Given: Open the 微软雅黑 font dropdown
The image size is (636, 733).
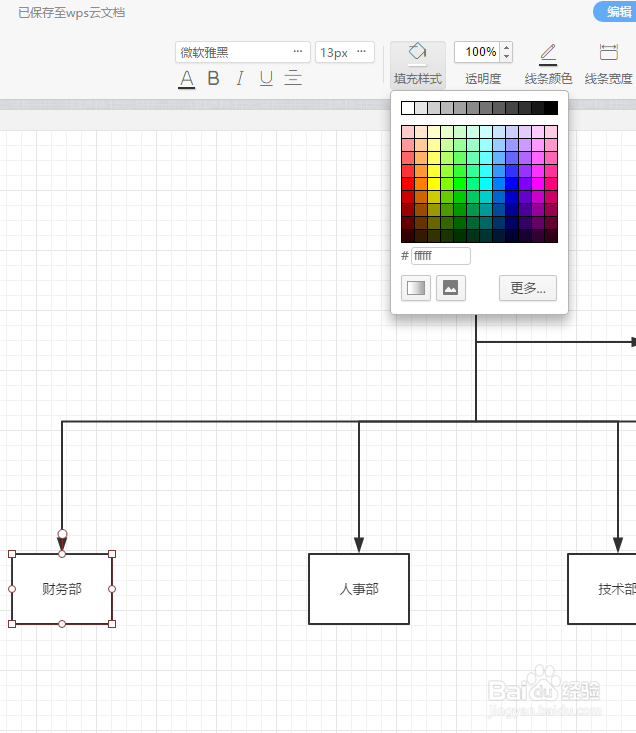Looking at the screenshot, I should 243,52.
